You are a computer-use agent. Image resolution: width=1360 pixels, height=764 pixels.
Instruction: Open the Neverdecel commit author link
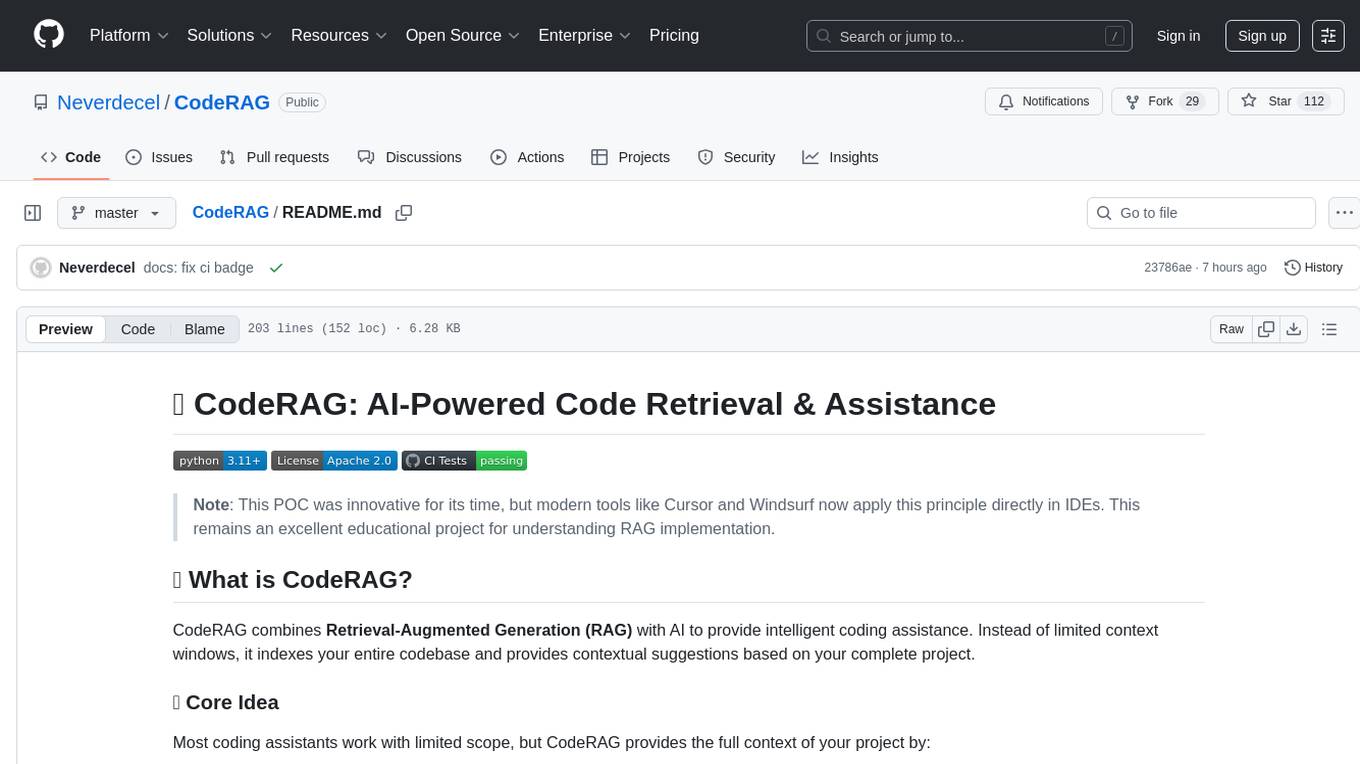point(97,268)
